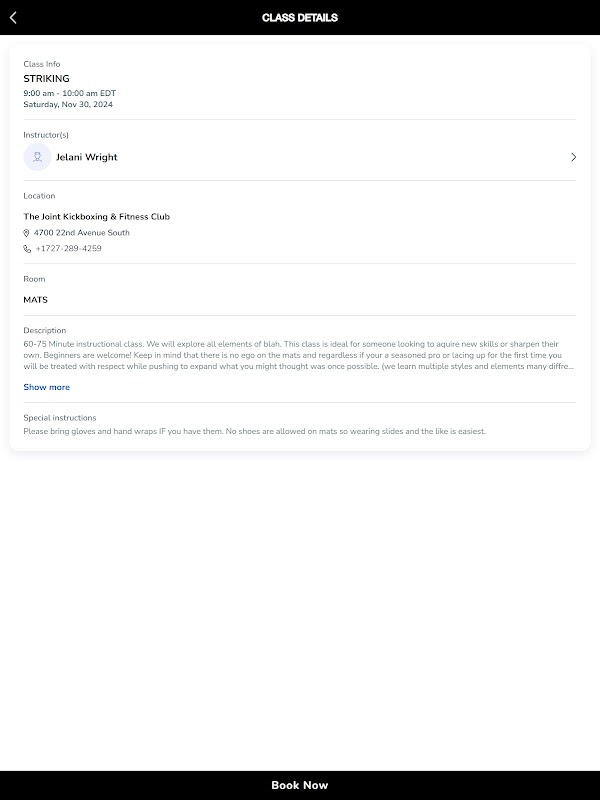
Task: Click the map pin icon beside address
Action: tap(27, 233)
